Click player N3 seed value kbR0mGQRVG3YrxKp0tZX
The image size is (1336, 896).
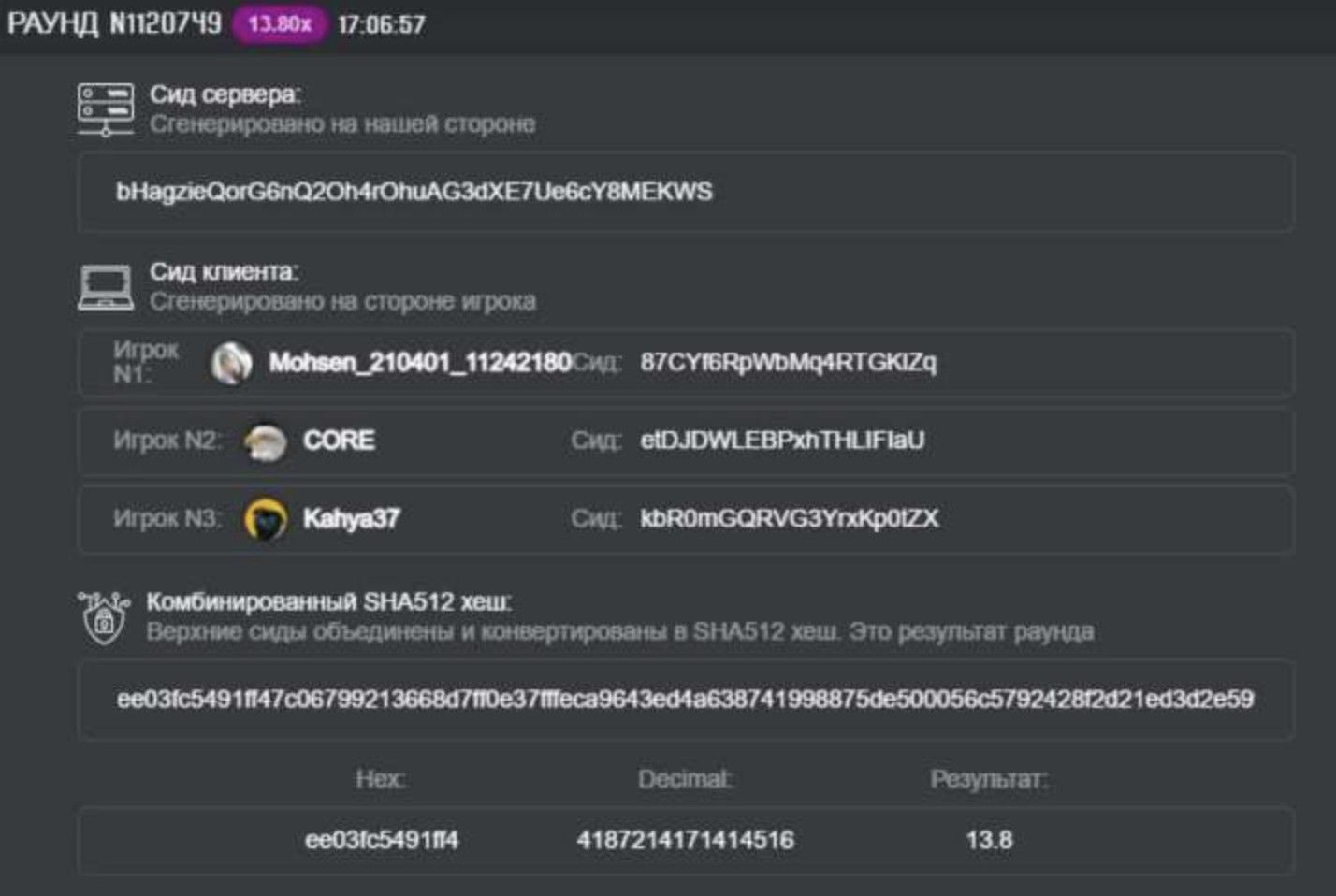[790, 518]
